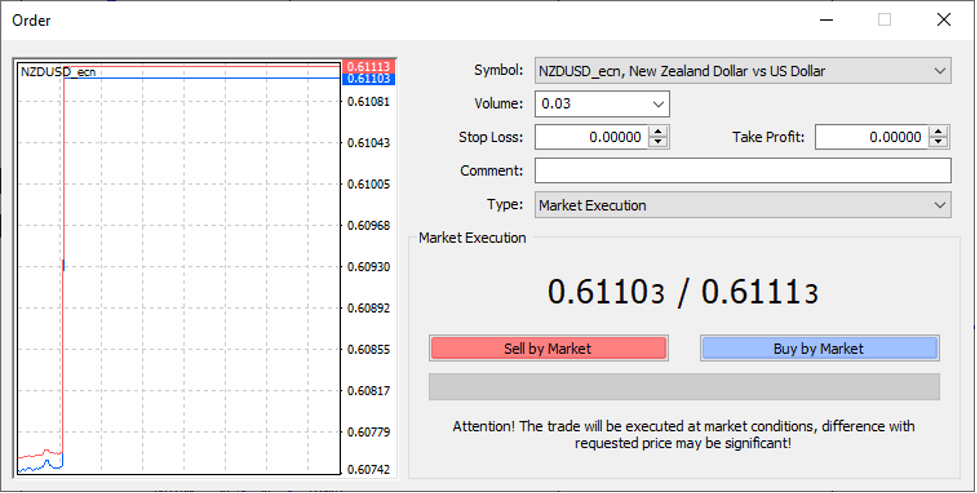Close the Order window

pos(943,20)
